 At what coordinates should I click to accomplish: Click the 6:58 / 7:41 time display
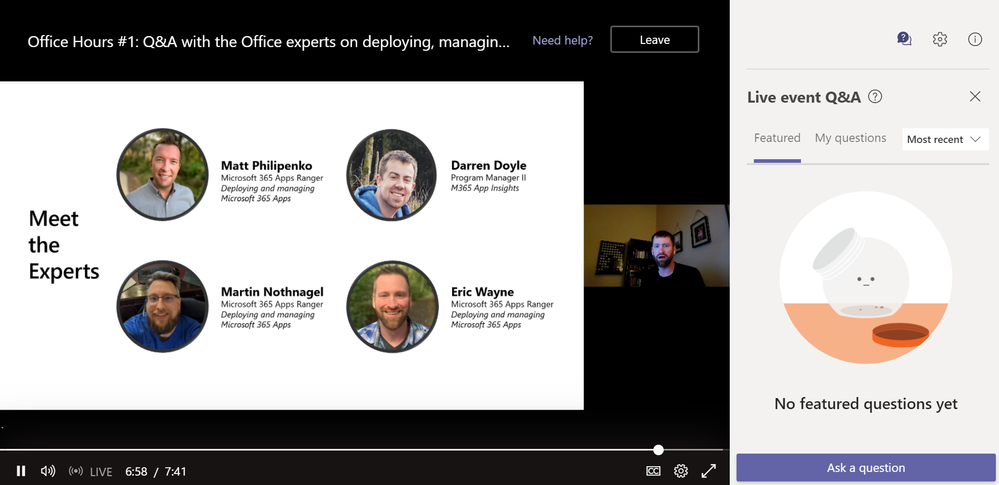(x=155, y=472)
